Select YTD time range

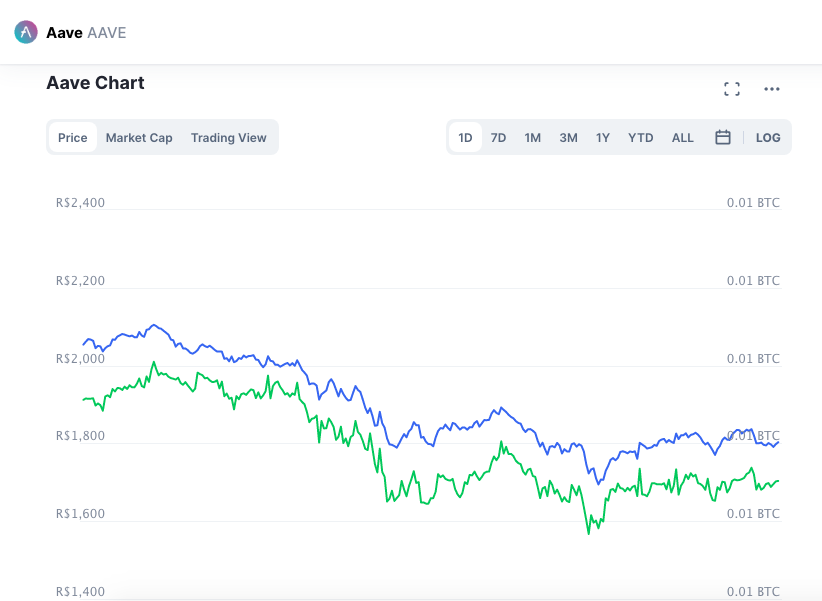pyautogui.click(x=641, y=137)
